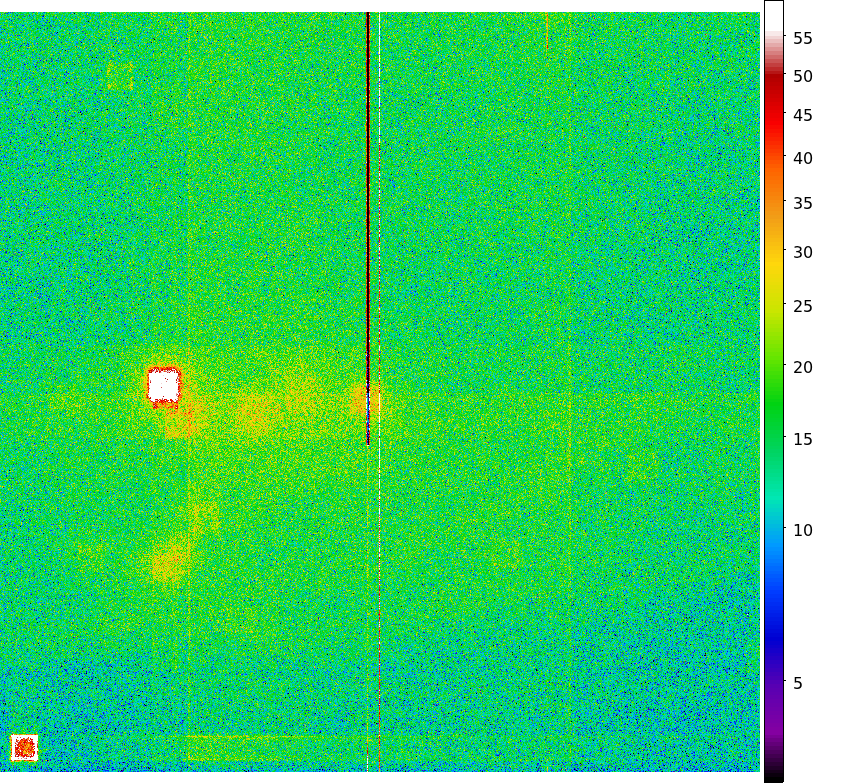
Task: Click the yellow hot spot below the white square
Action: (166, 563)
